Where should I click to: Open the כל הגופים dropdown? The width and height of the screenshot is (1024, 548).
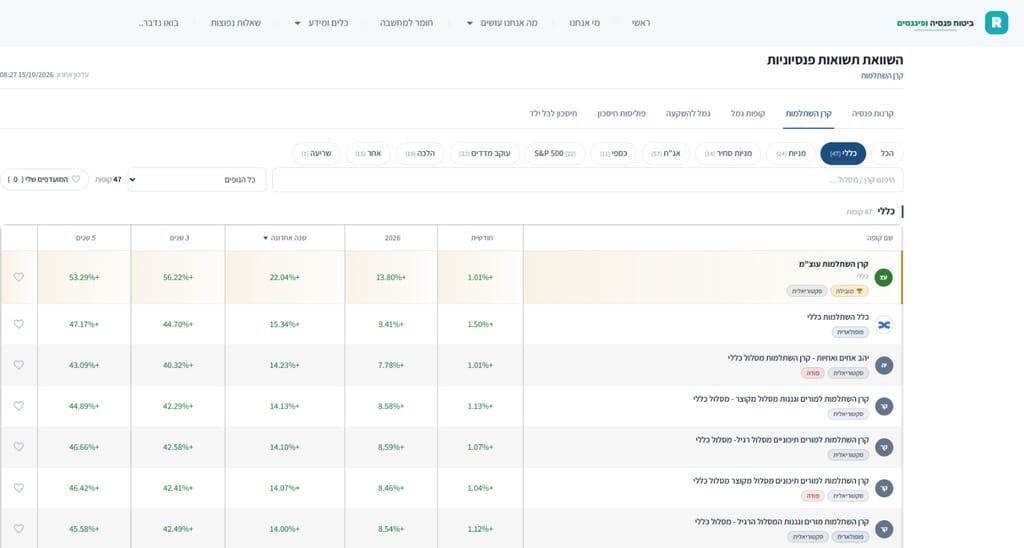197,180
